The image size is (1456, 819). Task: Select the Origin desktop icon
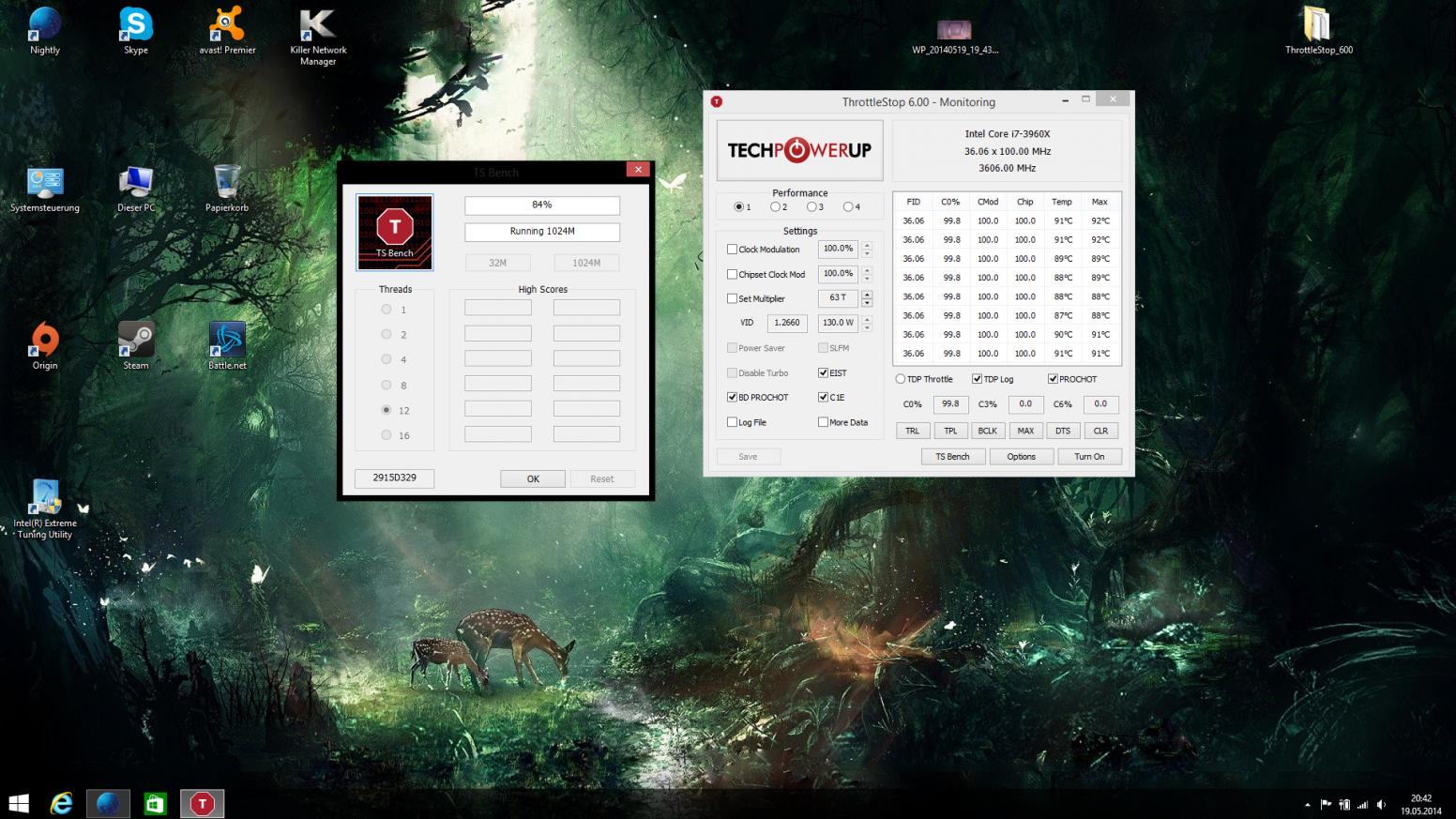click(x=45, y=346)
